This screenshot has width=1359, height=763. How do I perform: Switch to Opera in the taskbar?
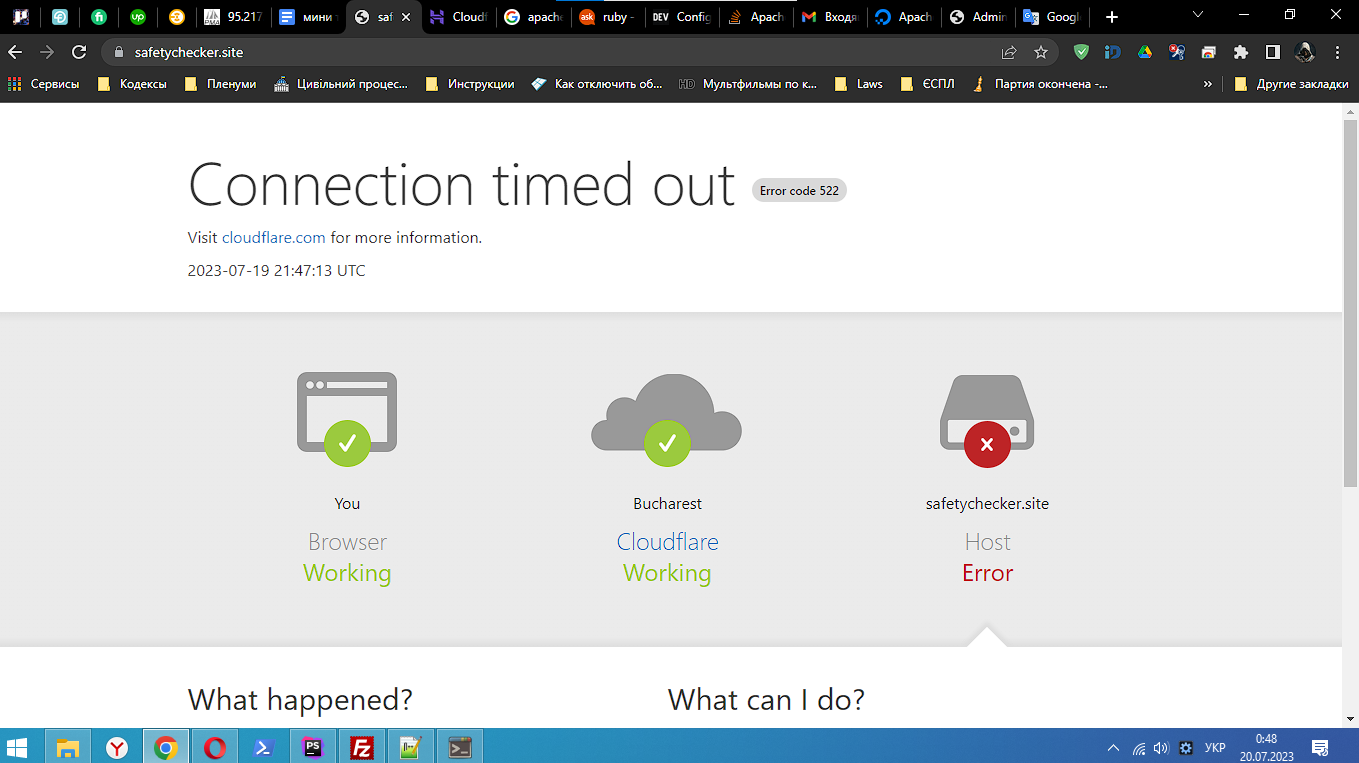coord(215,747)
